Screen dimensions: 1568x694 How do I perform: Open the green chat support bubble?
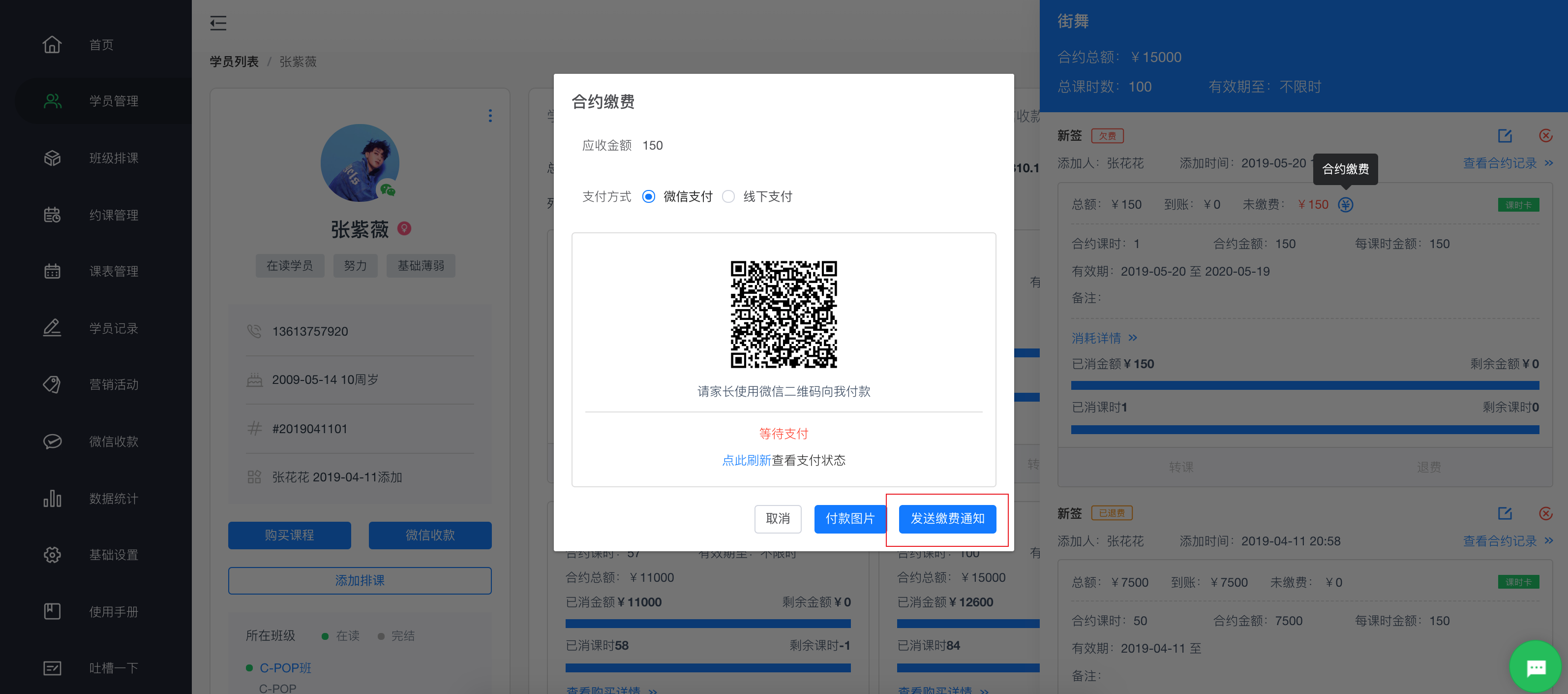1535,667
